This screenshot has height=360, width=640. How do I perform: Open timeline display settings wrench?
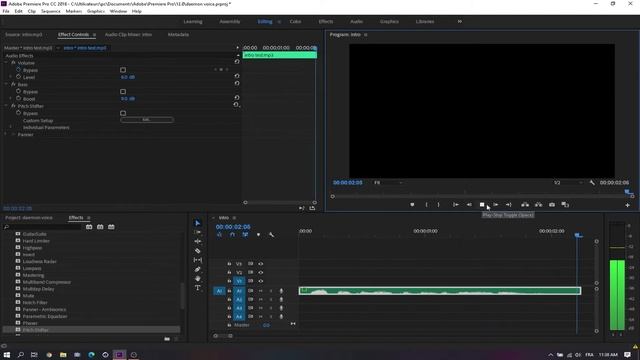[271, 235]
